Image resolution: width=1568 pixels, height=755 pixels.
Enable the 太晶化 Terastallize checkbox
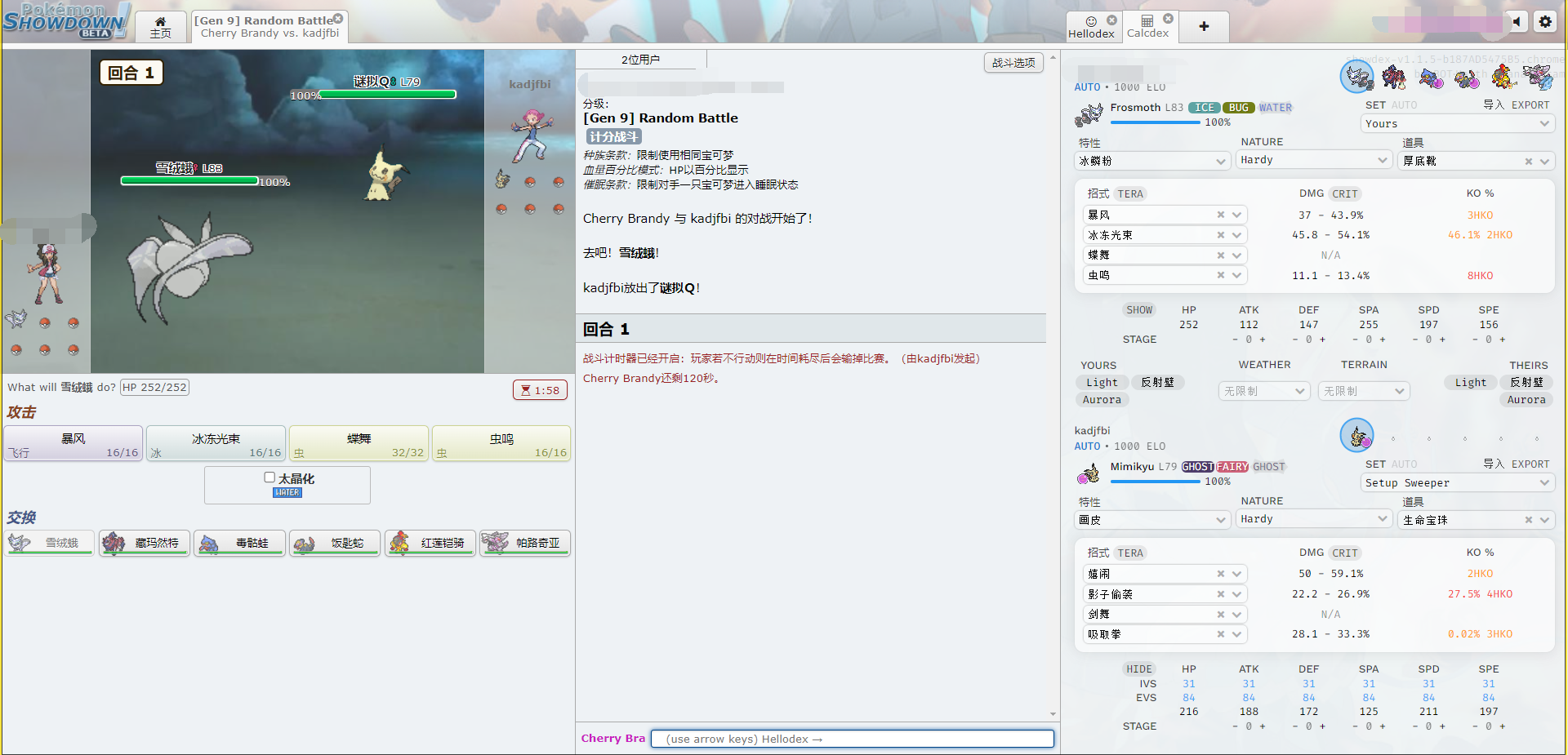click(x=269, y=477)
